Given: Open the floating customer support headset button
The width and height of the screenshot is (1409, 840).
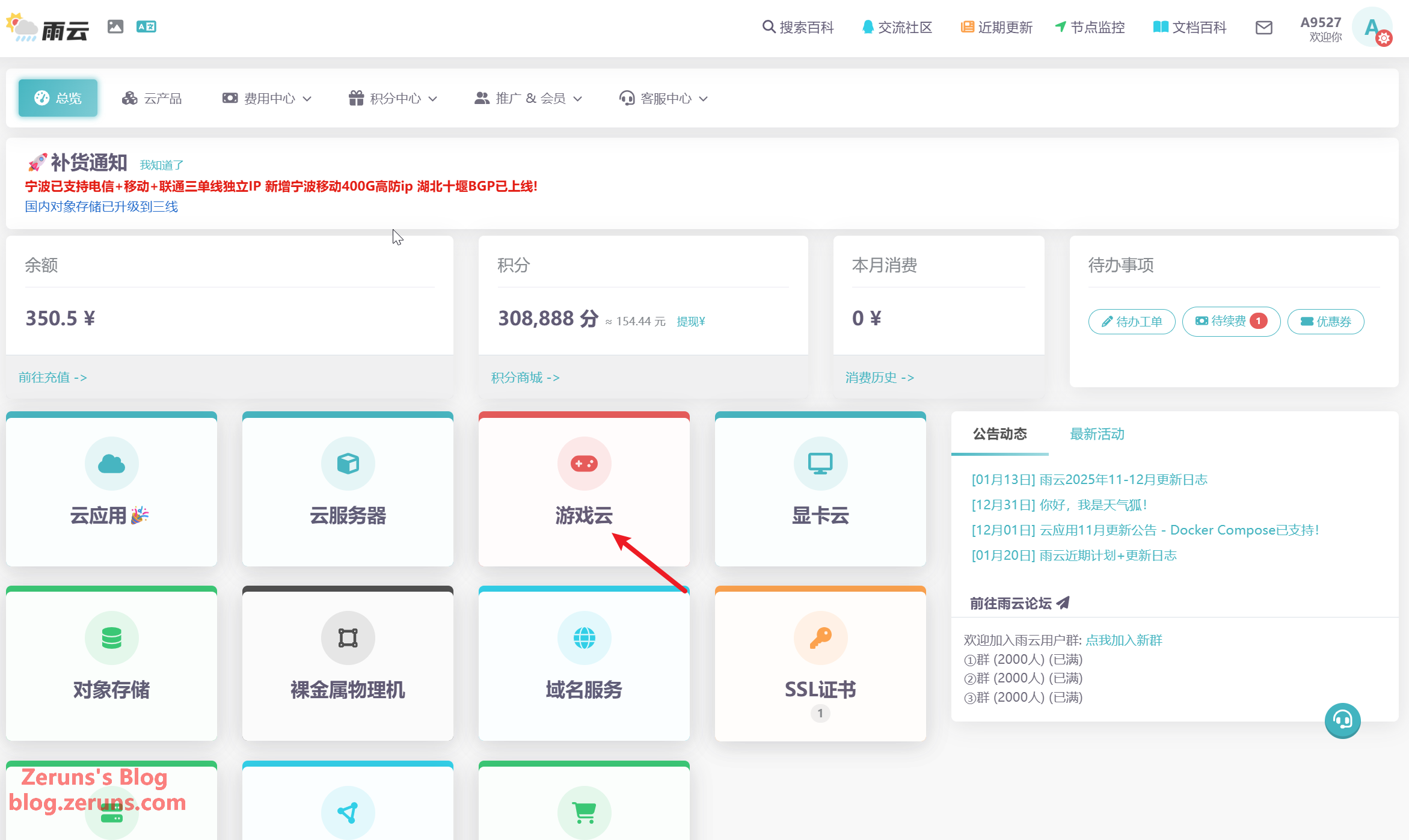Looking at the screenshot, I should click(1342, 720).
